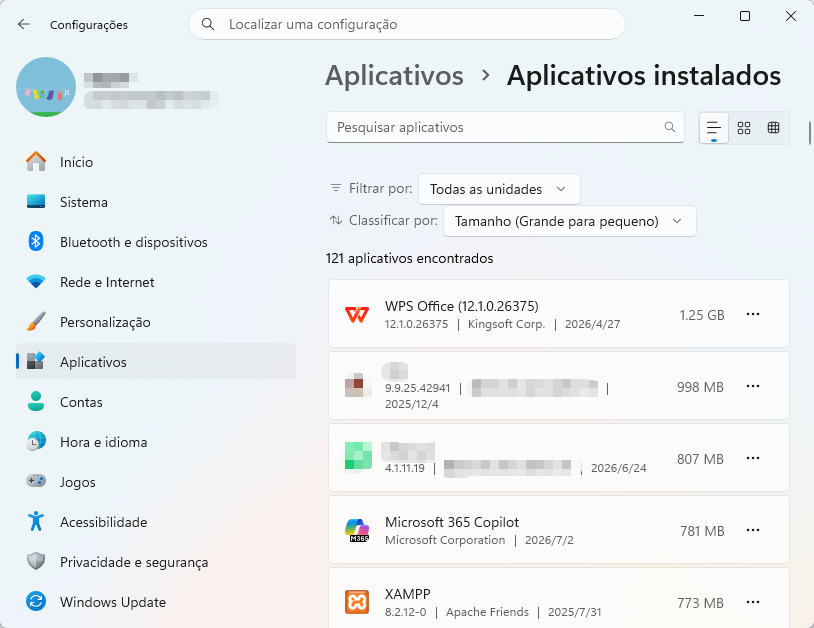Switch to list view layout
This screenshot has height=628, width=814.
point(714,128)
